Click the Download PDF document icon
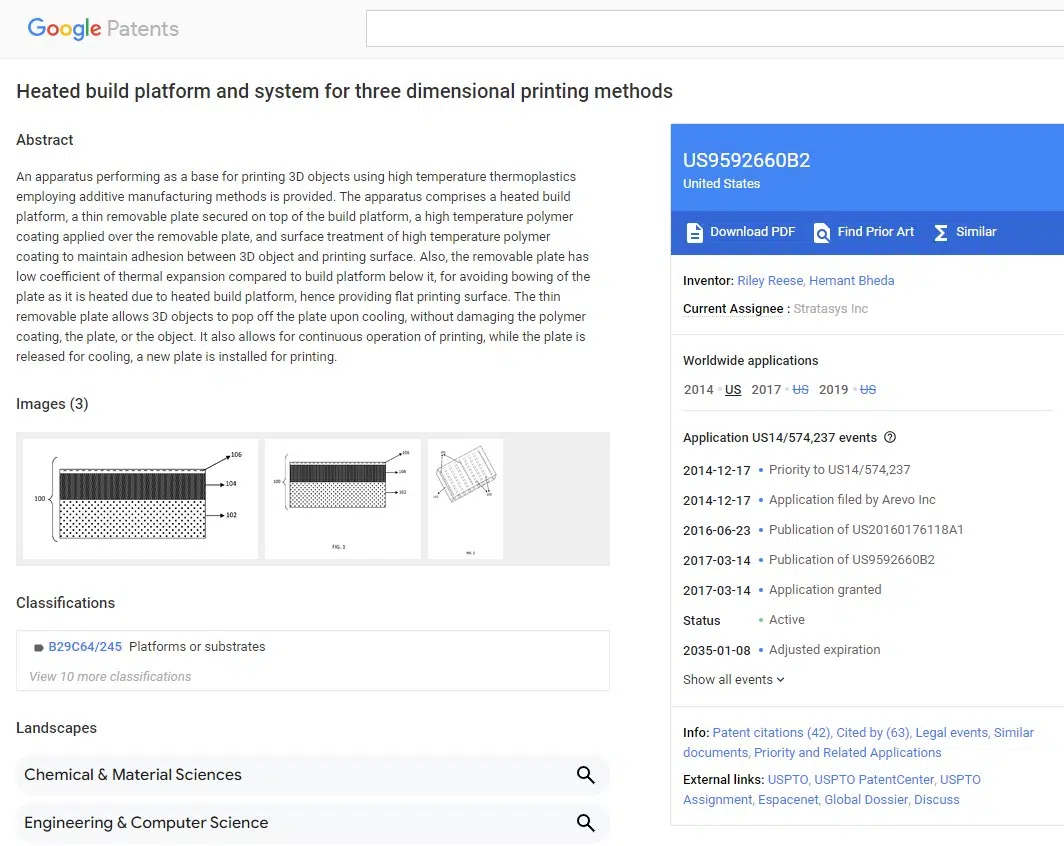Image resolution: width=1064 pixels, height=846 pixels. tap(694, 233)
